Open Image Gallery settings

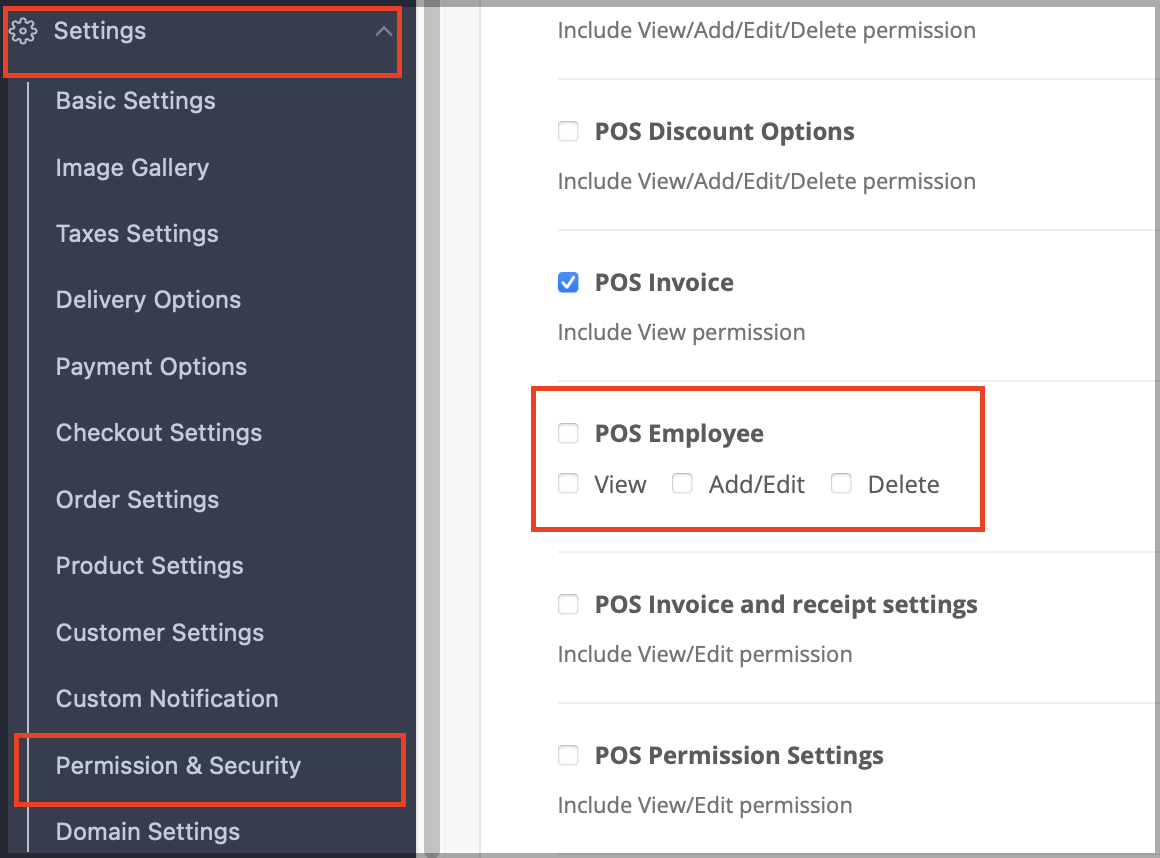[132, 168]
